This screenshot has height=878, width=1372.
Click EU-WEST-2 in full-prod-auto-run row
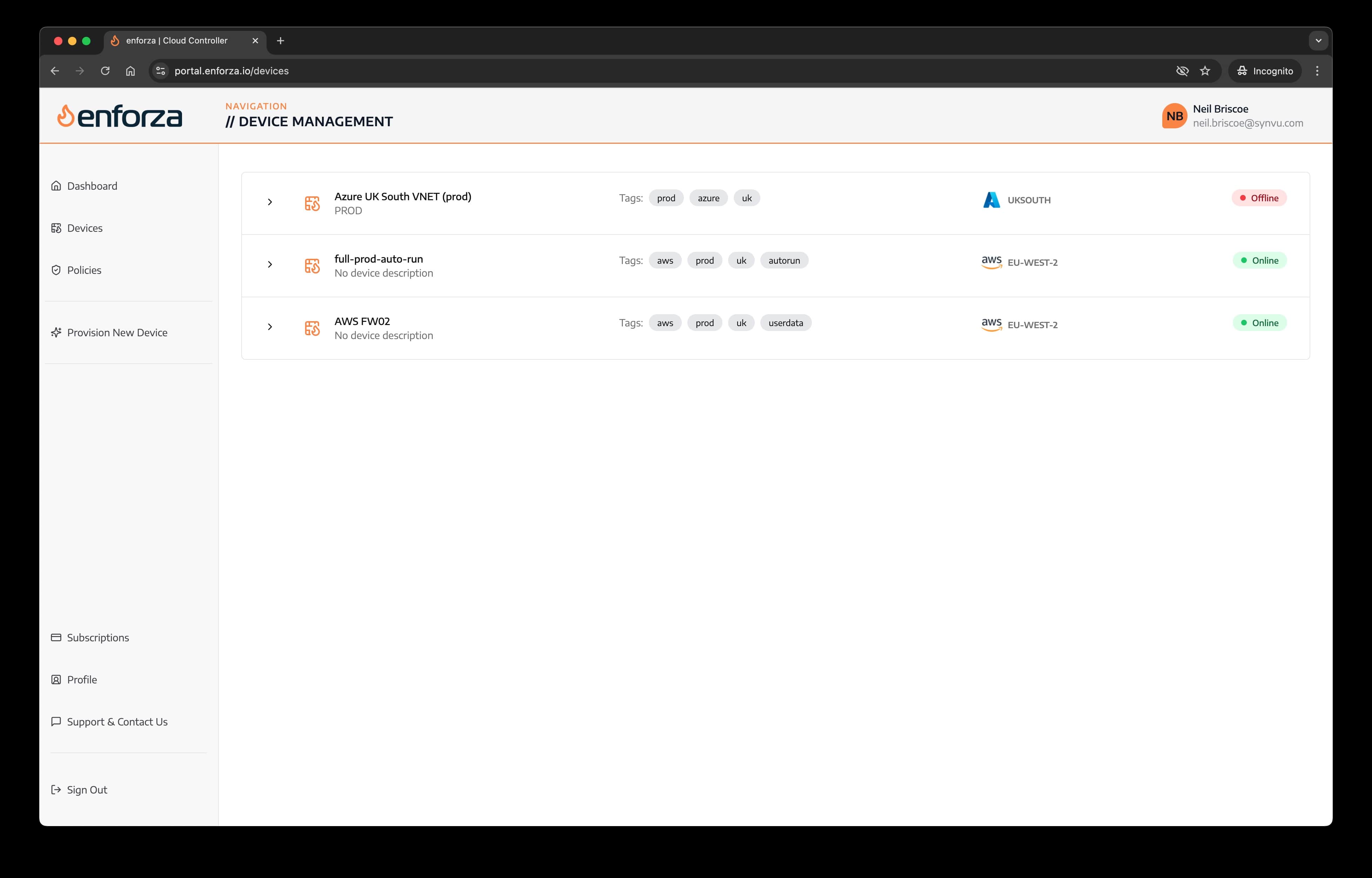1032,262
